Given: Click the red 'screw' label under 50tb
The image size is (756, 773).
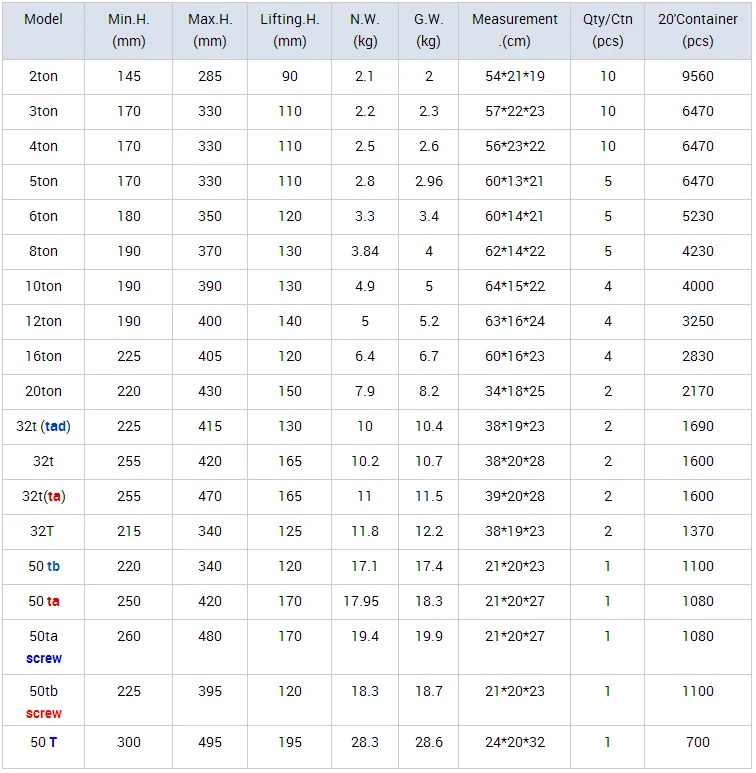Looking at the screenshot, I should click(x=44, y=713).
